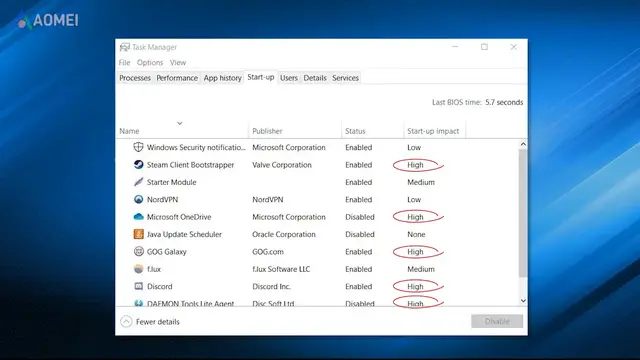Select the Windows Security notification row name
640x360 pixels.
pyautogui.click(x=196, y=147)
